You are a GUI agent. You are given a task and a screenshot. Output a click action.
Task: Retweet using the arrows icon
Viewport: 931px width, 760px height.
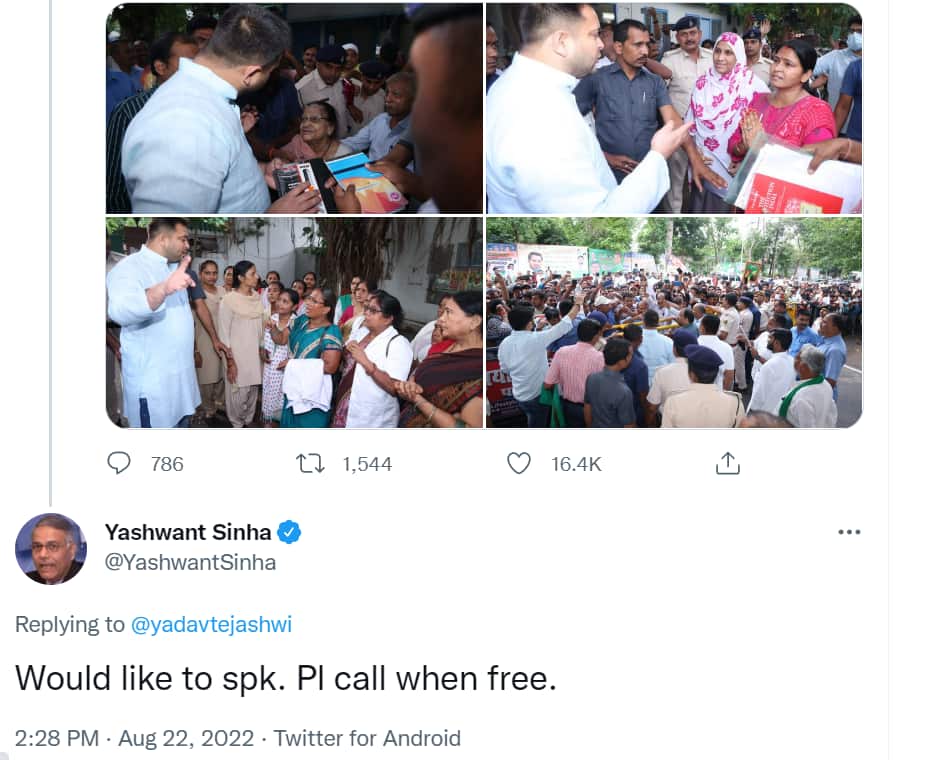(x=311, y=463)
